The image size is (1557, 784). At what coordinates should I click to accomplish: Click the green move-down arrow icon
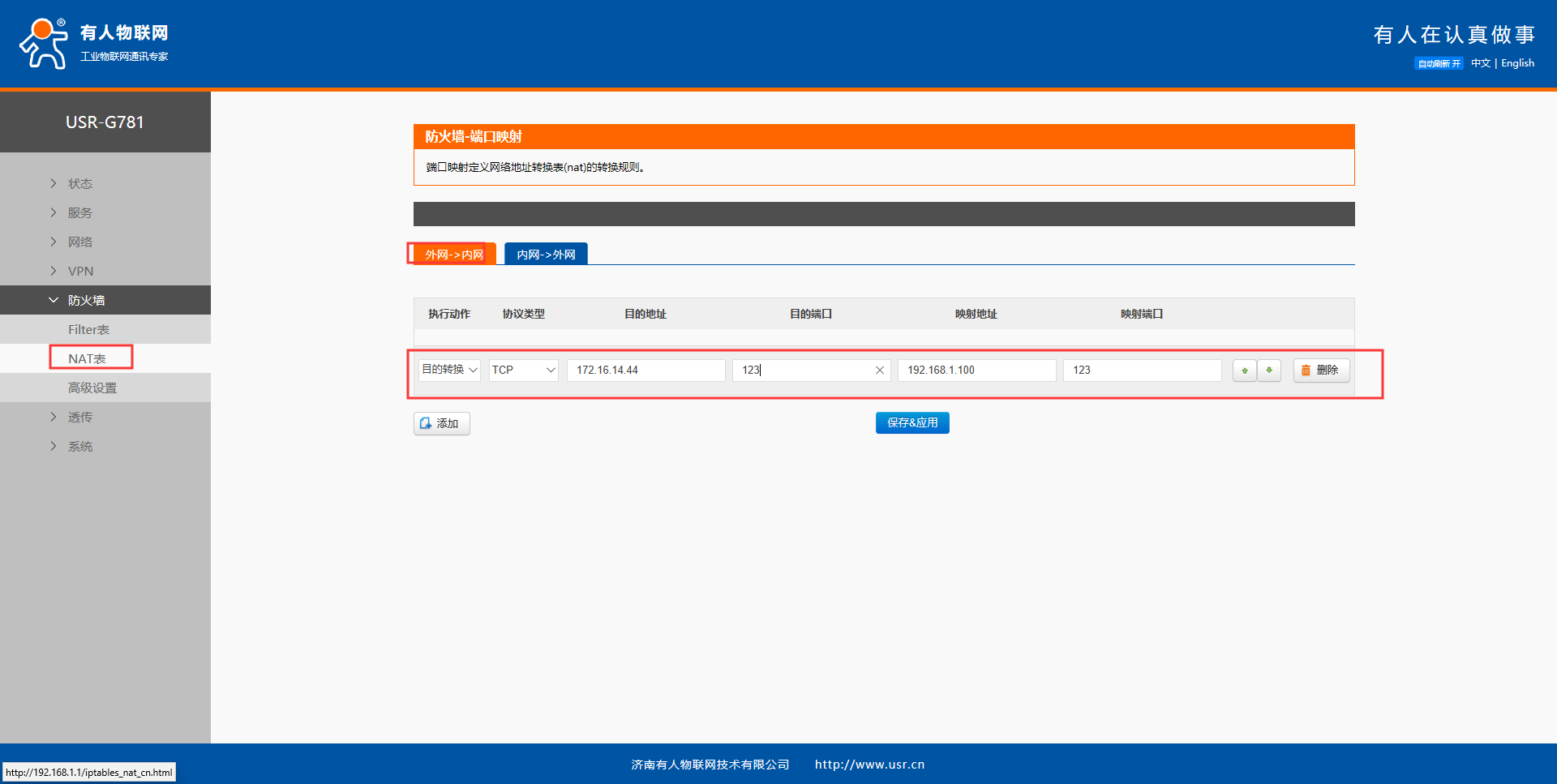[x=1269, y=371]
